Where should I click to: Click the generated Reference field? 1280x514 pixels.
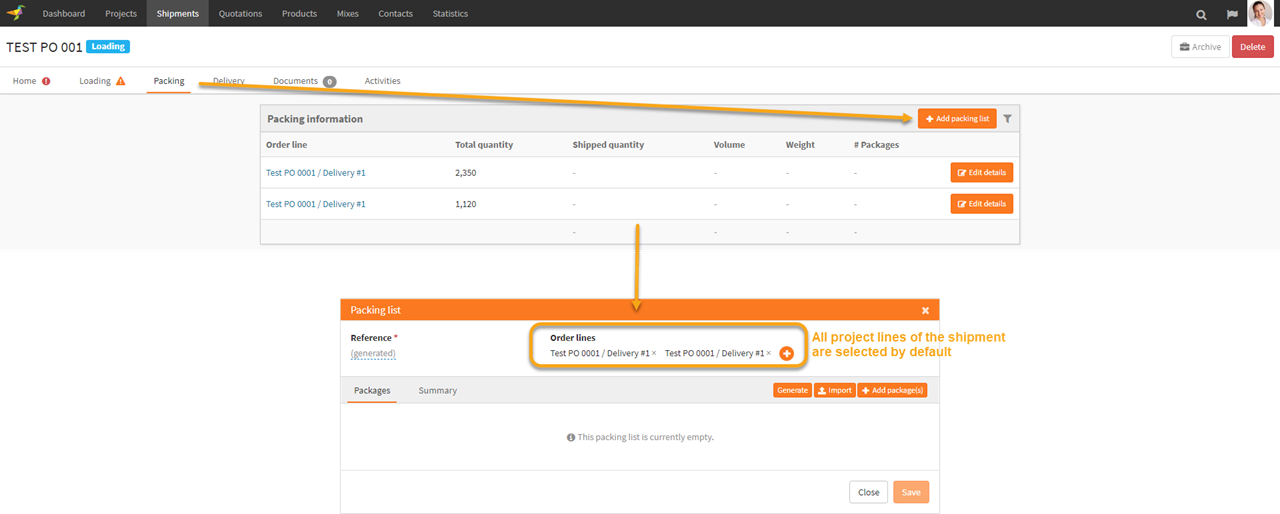coord(373,354)
